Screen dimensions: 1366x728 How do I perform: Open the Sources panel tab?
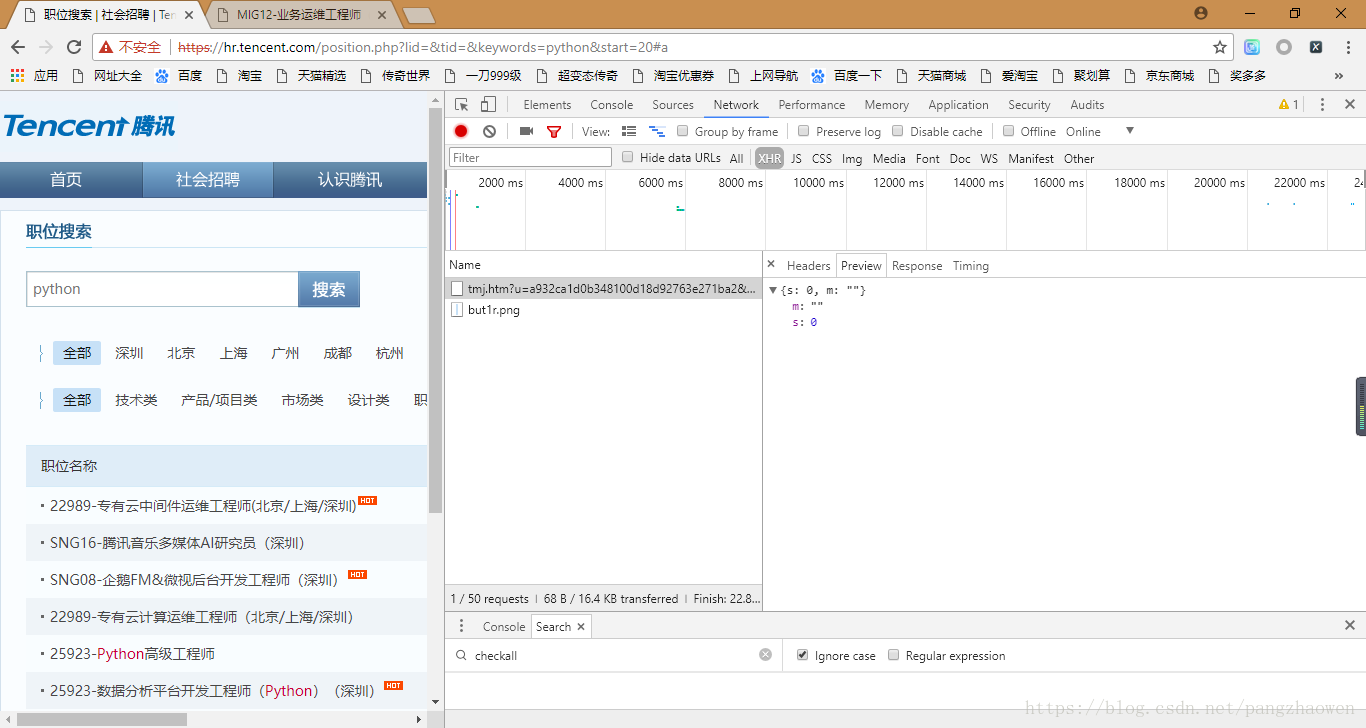(x=673, y=104)
